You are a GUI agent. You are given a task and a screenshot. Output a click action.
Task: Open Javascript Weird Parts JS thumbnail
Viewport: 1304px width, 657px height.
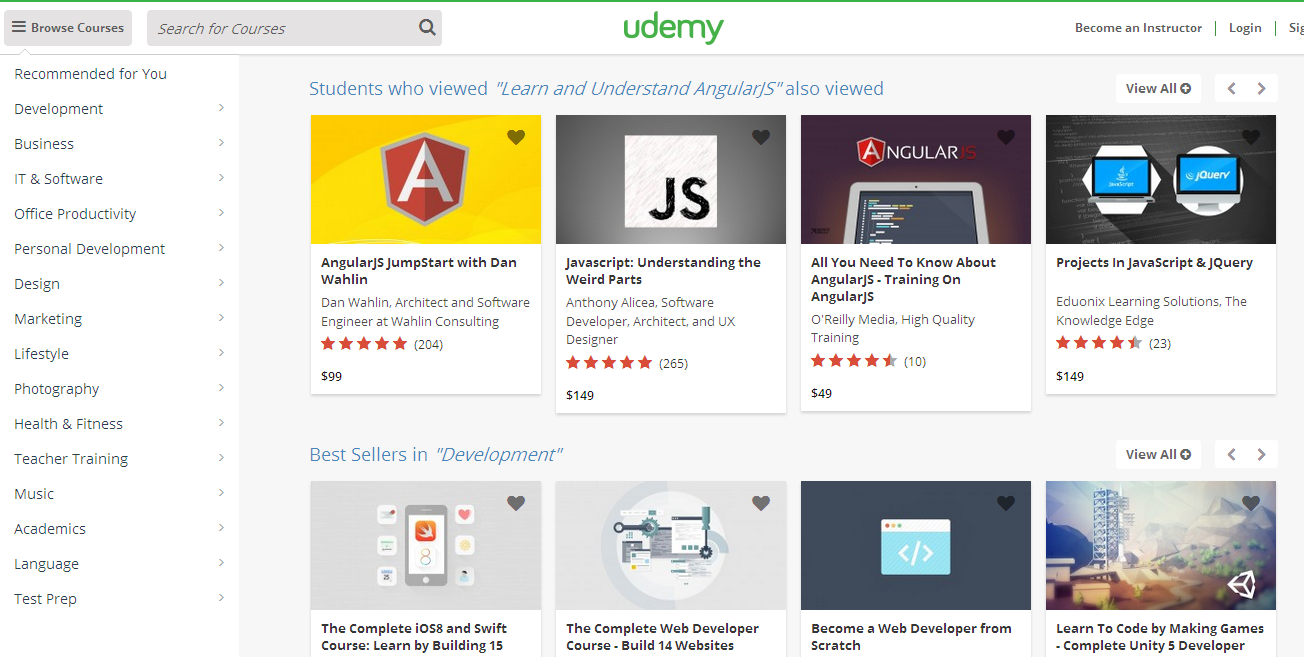(x=671, y=179)
